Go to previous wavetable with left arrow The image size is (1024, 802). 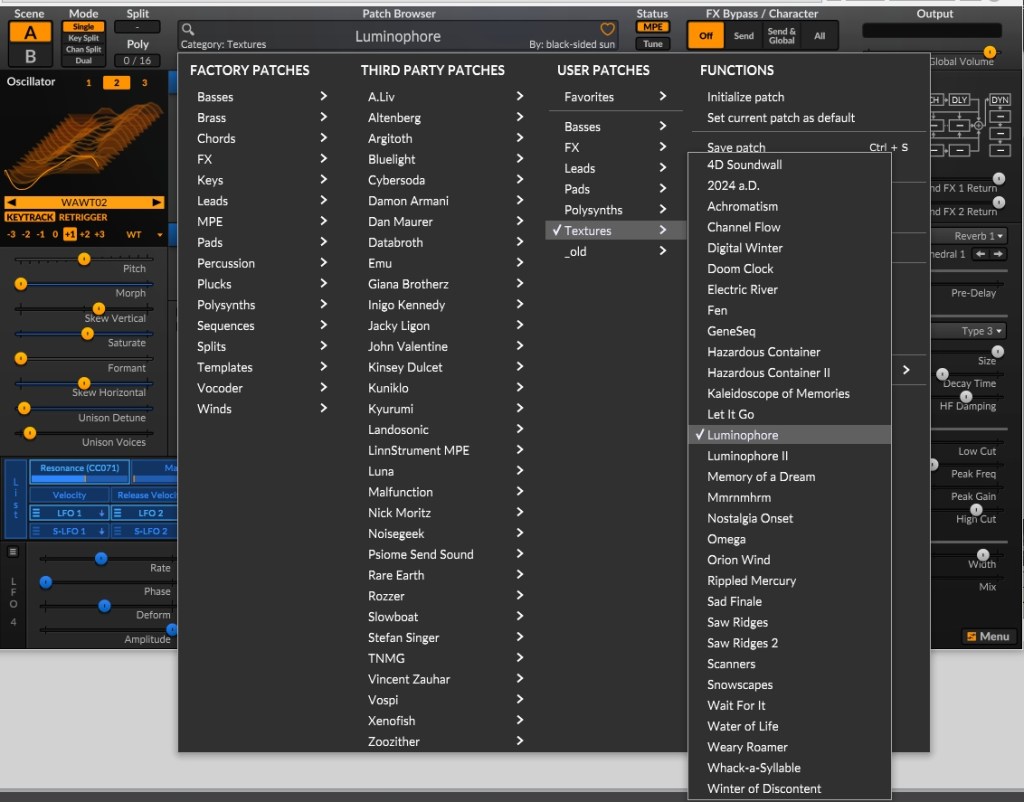tap(13, 203)
